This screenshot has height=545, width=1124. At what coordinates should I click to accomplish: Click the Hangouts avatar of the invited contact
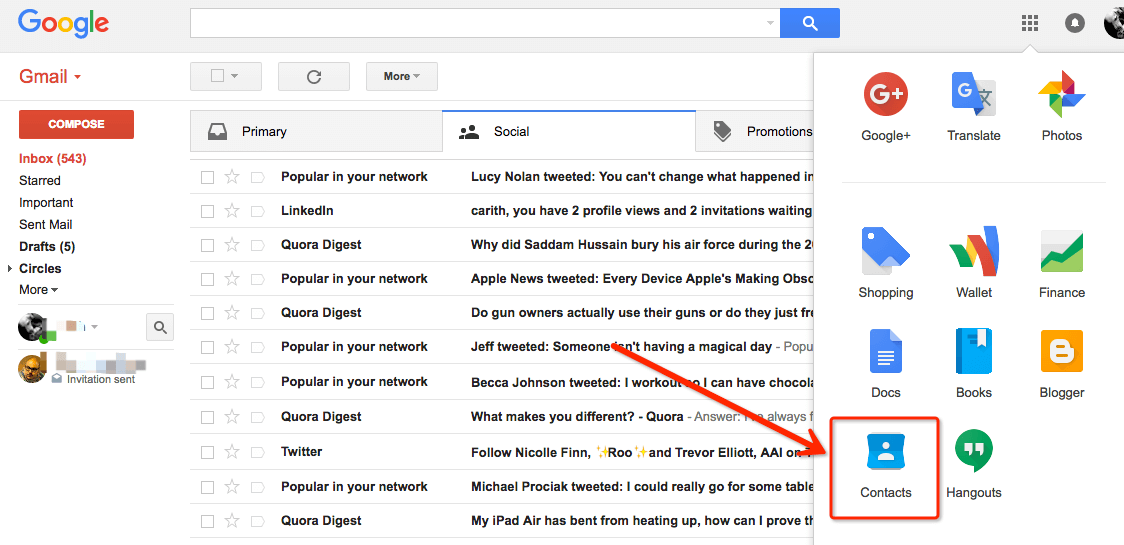32,369
